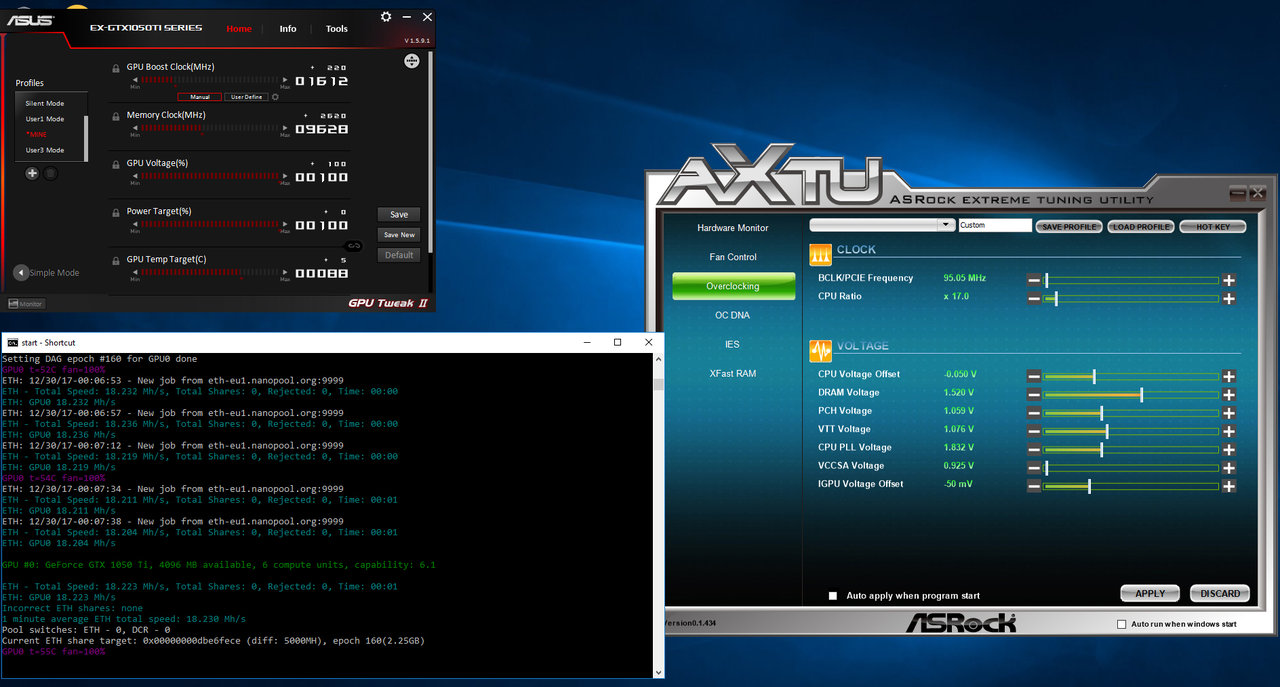Delete profile using trash icon
The image size is (1280, 687).
51,173
